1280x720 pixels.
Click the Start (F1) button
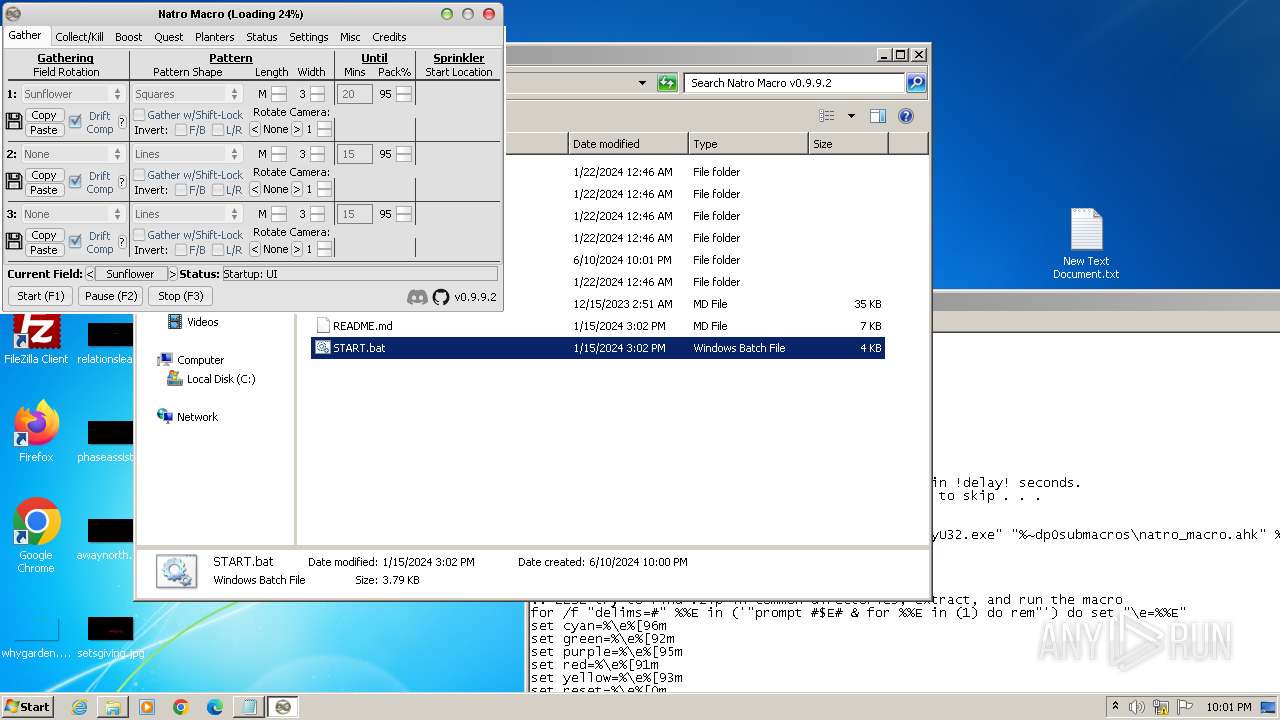pyautogui.click(x=40, y=296)
